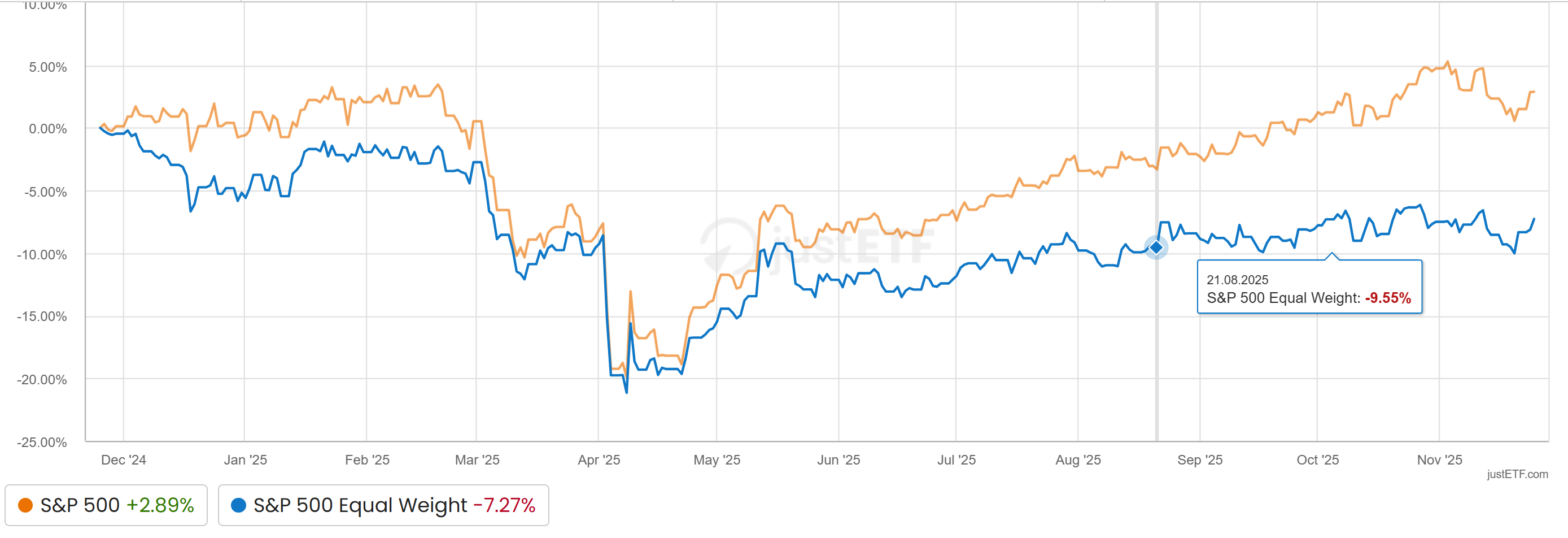Select the Jun '25 x-axis label
This screenshot has width=1568, height=538.
click(838, 460)
